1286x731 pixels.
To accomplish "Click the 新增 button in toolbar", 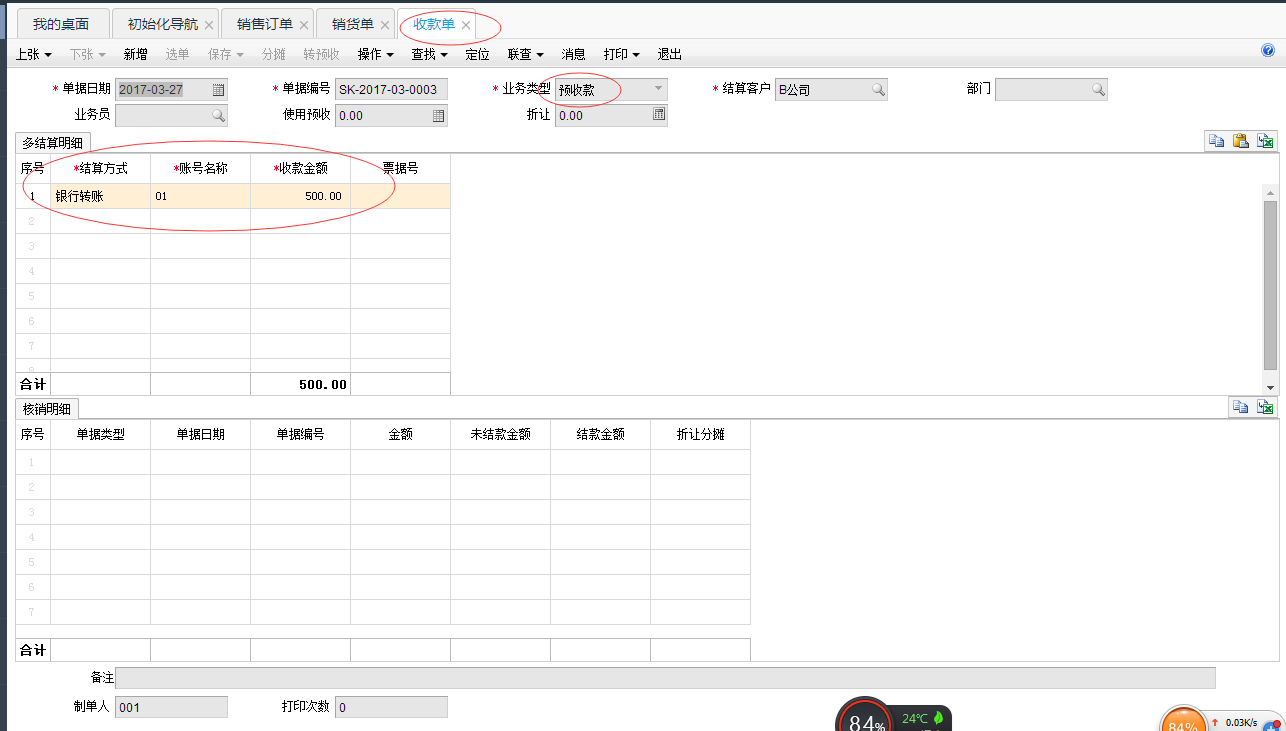I will [135, 54].
